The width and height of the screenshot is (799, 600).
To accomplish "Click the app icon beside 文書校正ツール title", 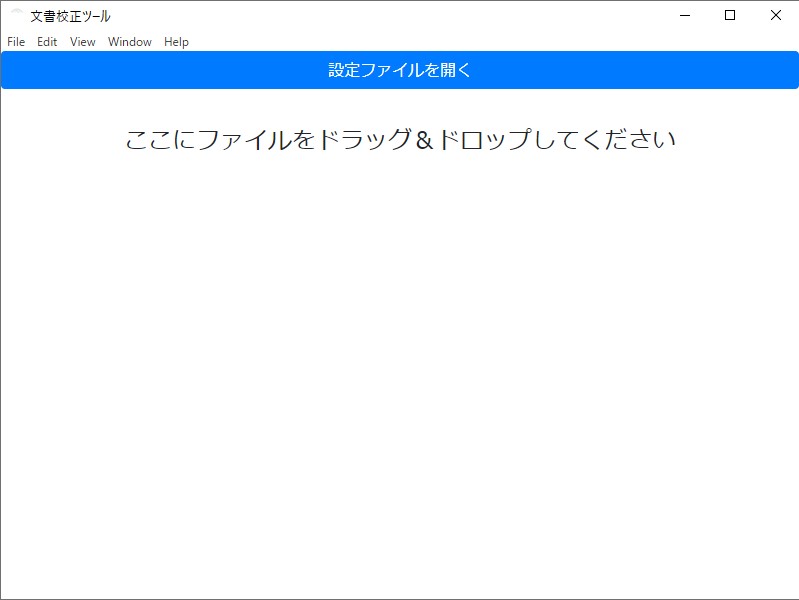I will pos(17,15).
